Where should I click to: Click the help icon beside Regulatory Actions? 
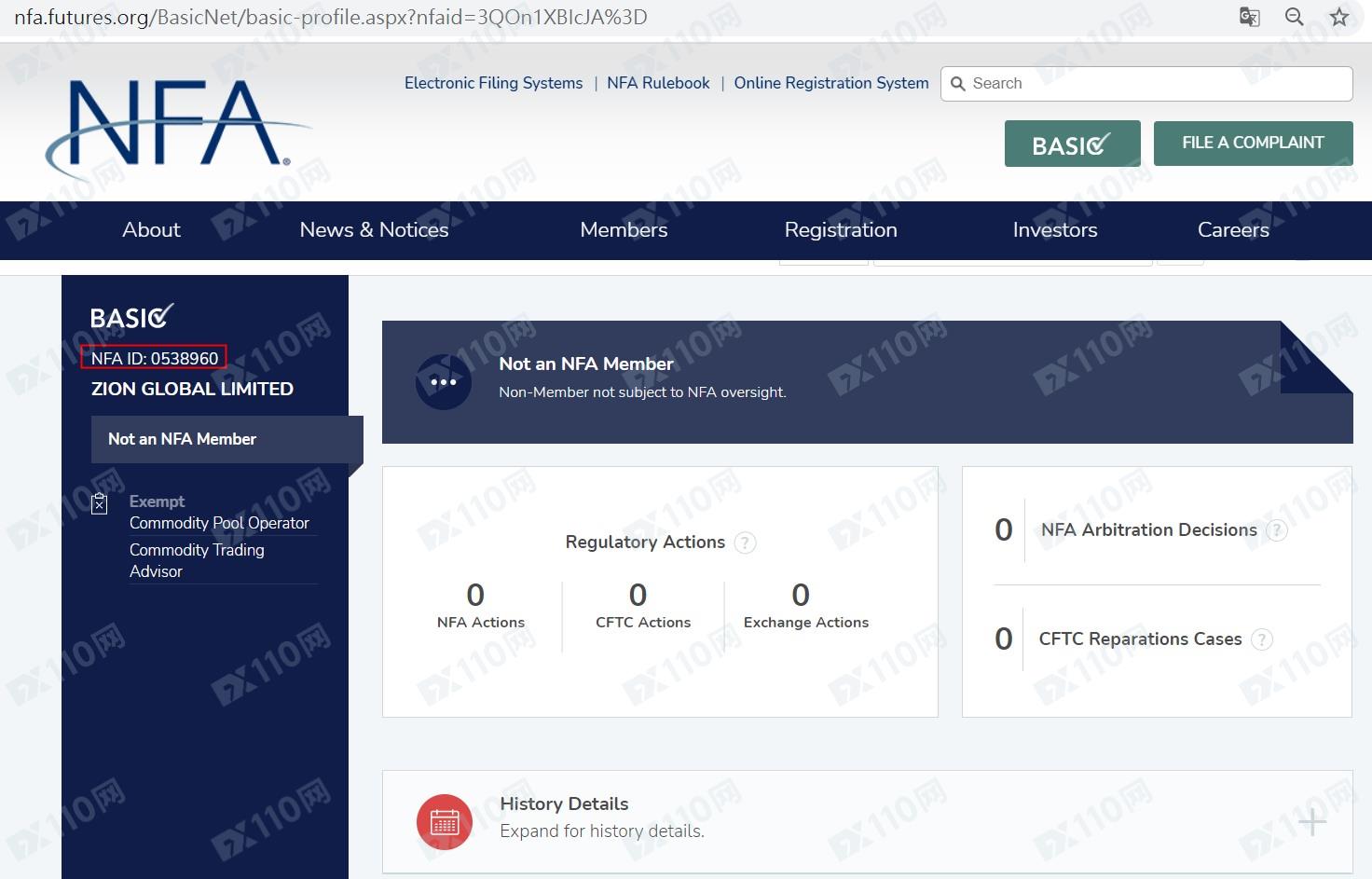click(745, 543)
